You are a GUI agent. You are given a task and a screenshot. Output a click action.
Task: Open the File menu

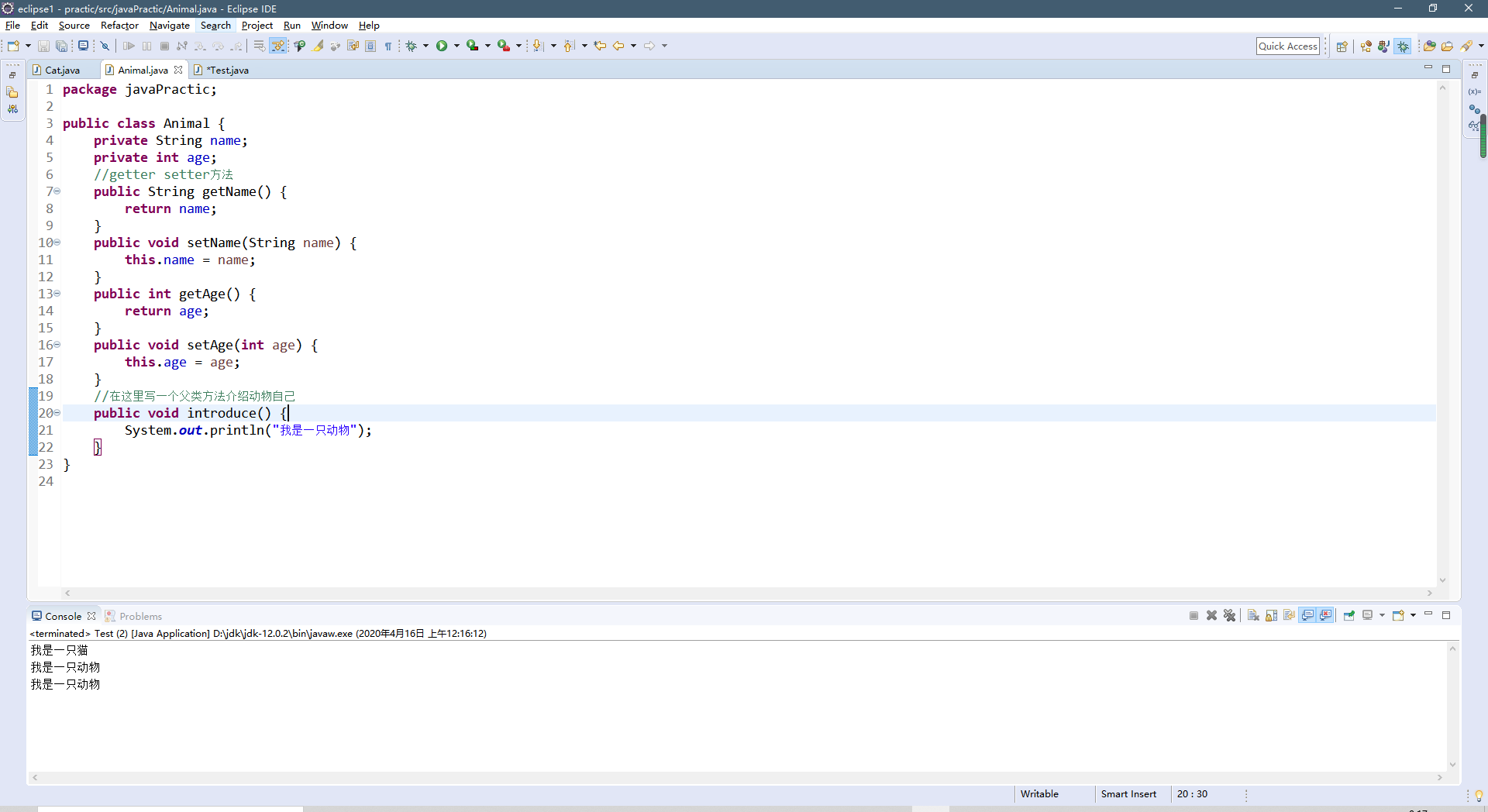pyautogui.click(x=13, y=26)
